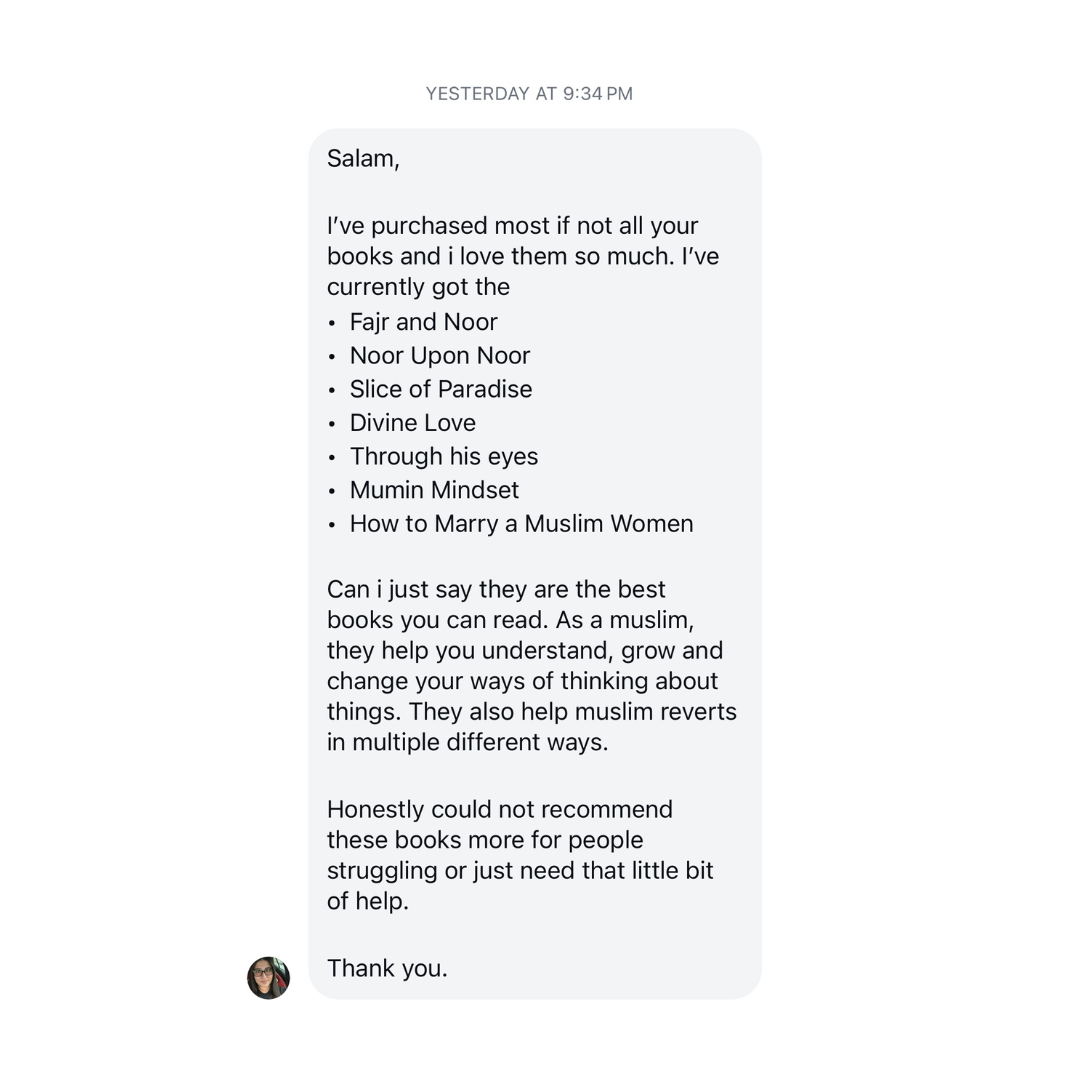The height and width of the screenshot is (1080, 1080).
Task: Click the "currently got the" text line
Action: pyautogui.click(x=418, y=287)
